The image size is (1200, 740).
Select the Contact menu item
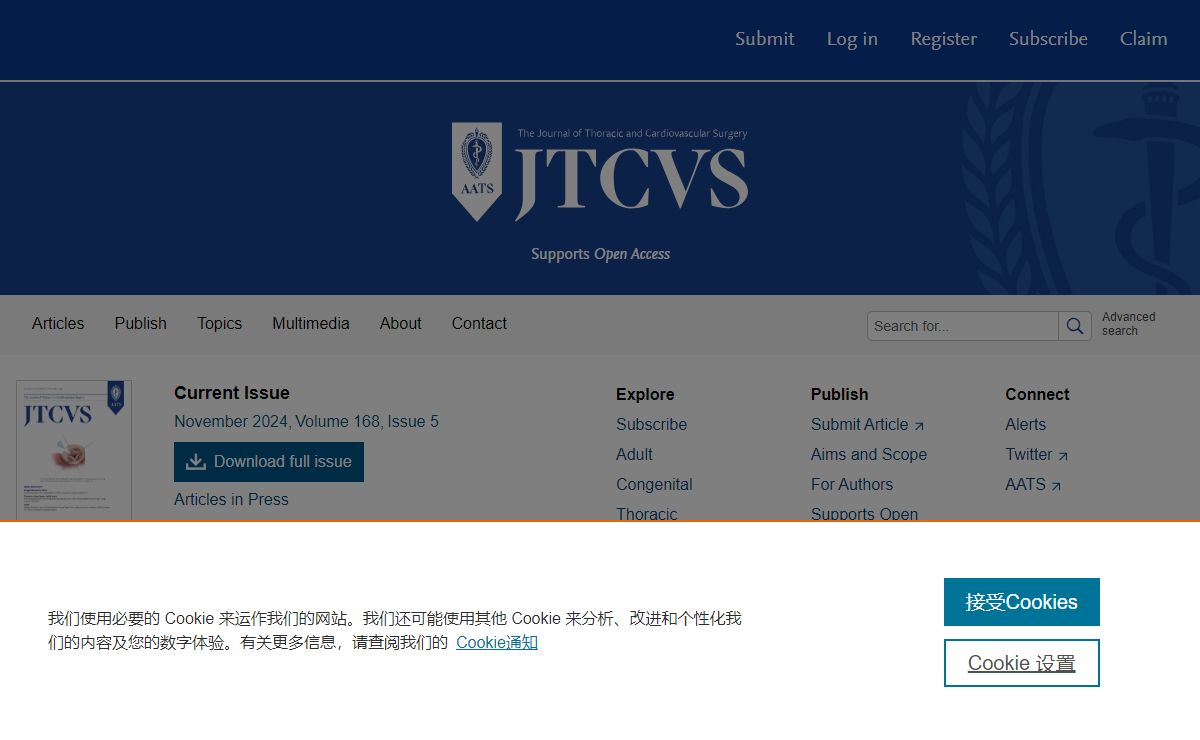pos(479,324)
